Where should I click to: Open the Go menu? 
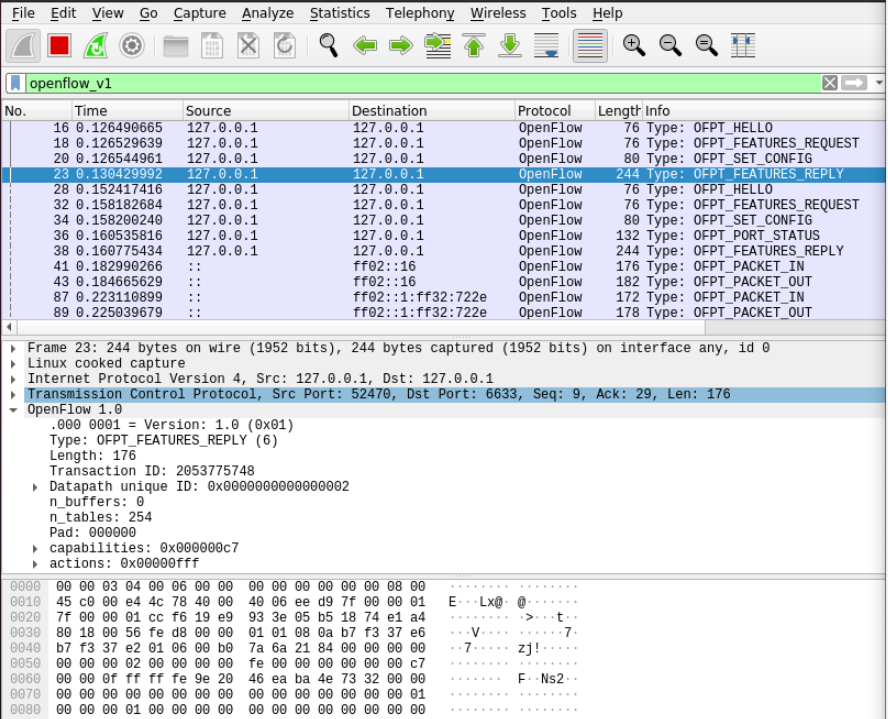pyautogui.click(x=148, y=13)
